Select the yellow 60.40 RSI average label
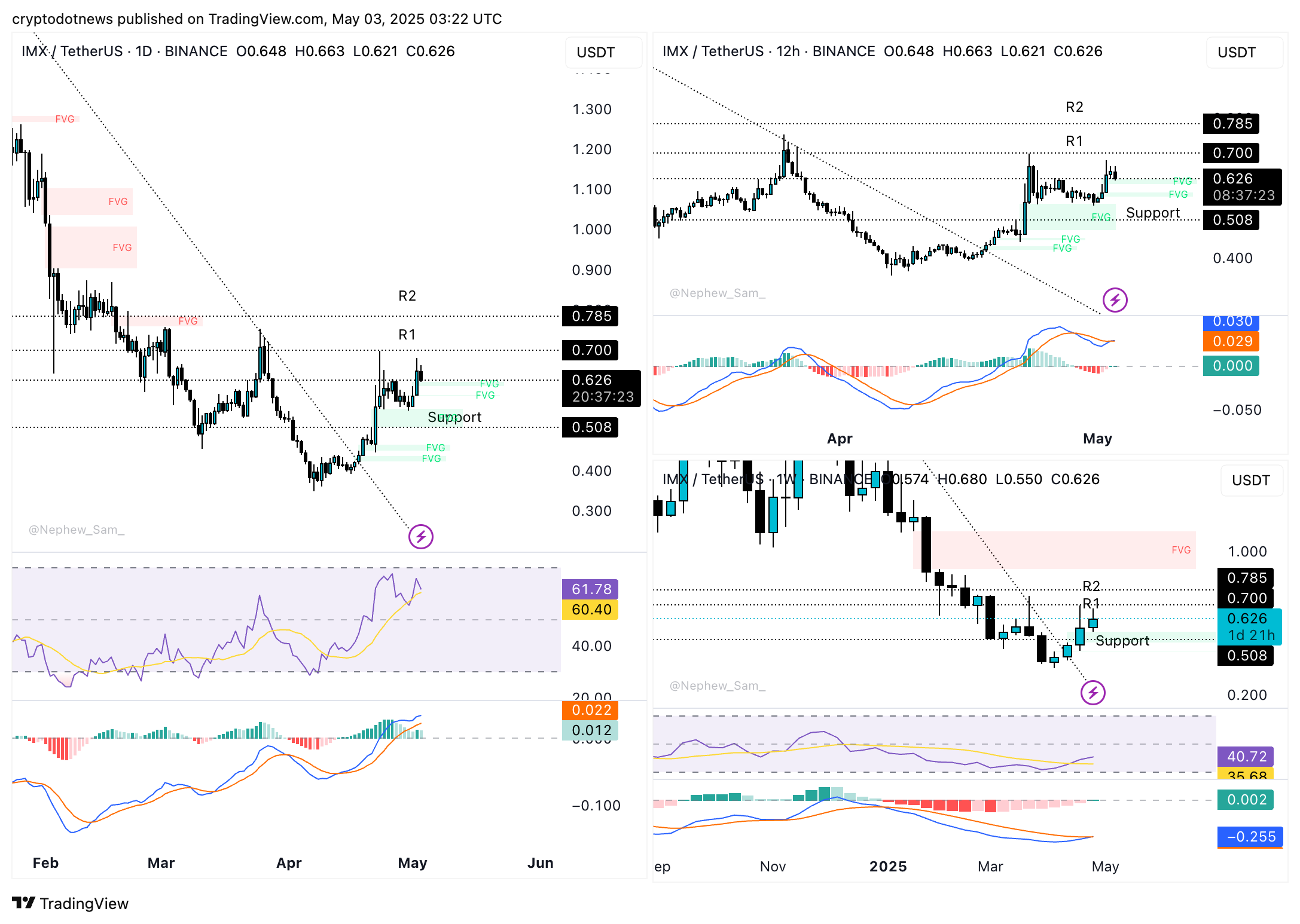Image resolution: width=1300 pixels, height=924 pixels. (x=590, y=610)
